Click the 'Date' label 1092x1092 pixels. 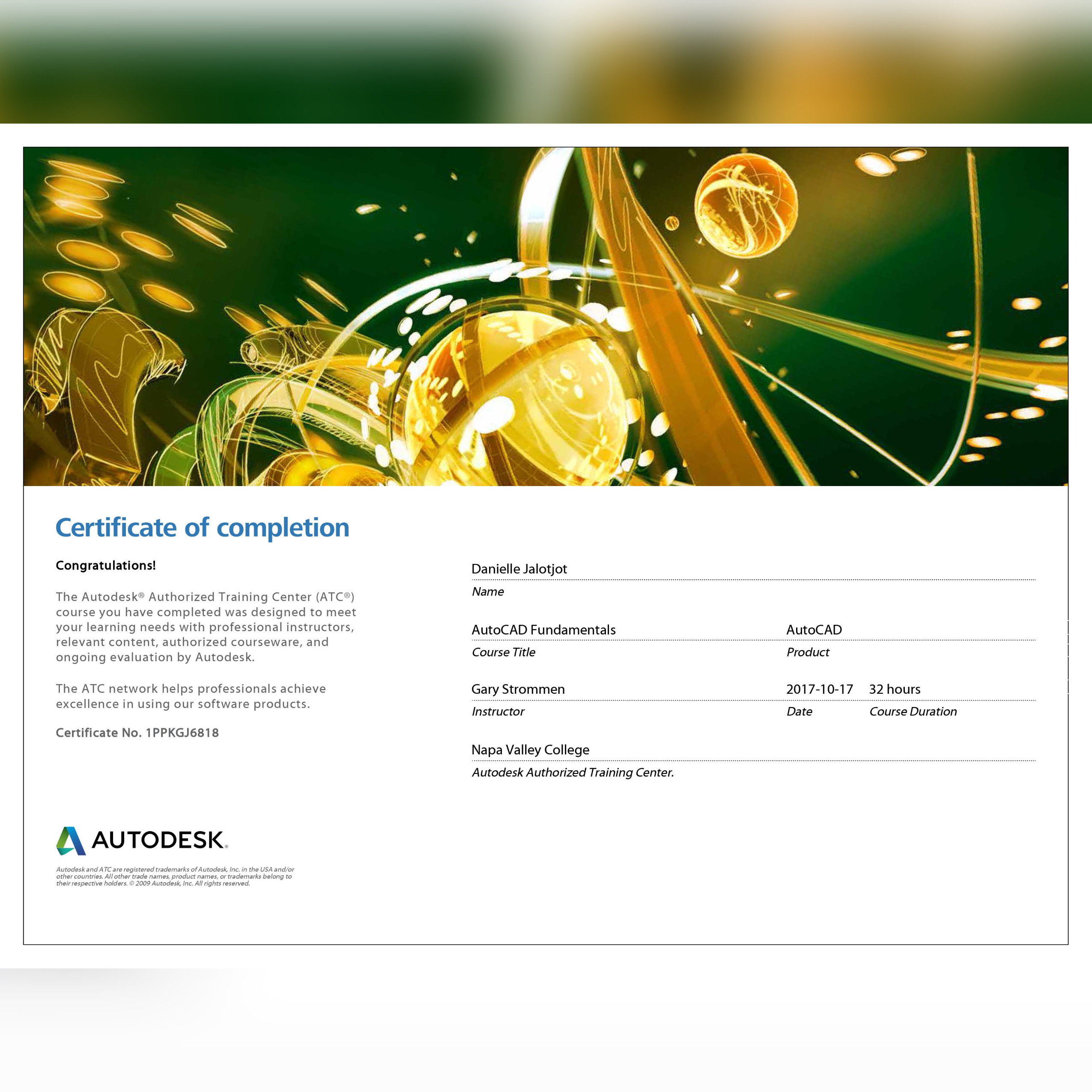point(799,712)
